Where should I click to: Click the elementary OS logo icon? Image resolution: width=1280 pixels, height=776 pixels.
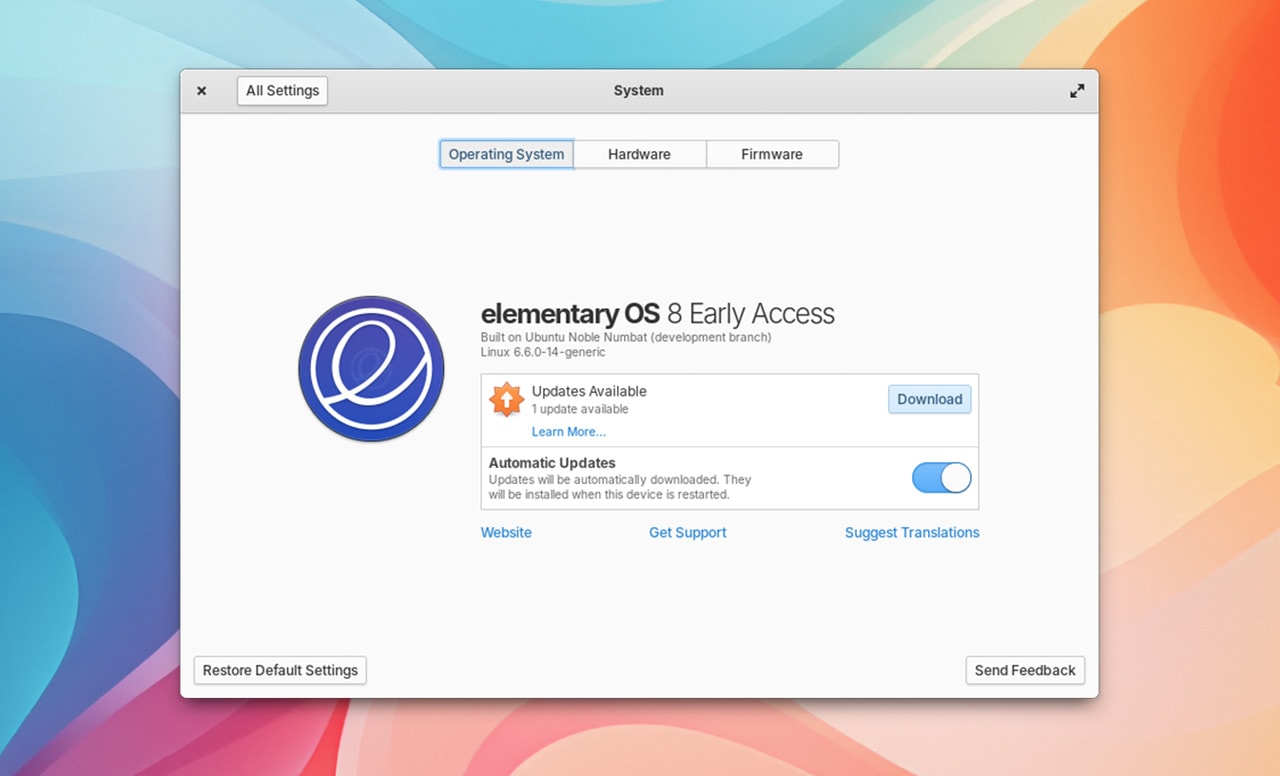pos(371,369)
